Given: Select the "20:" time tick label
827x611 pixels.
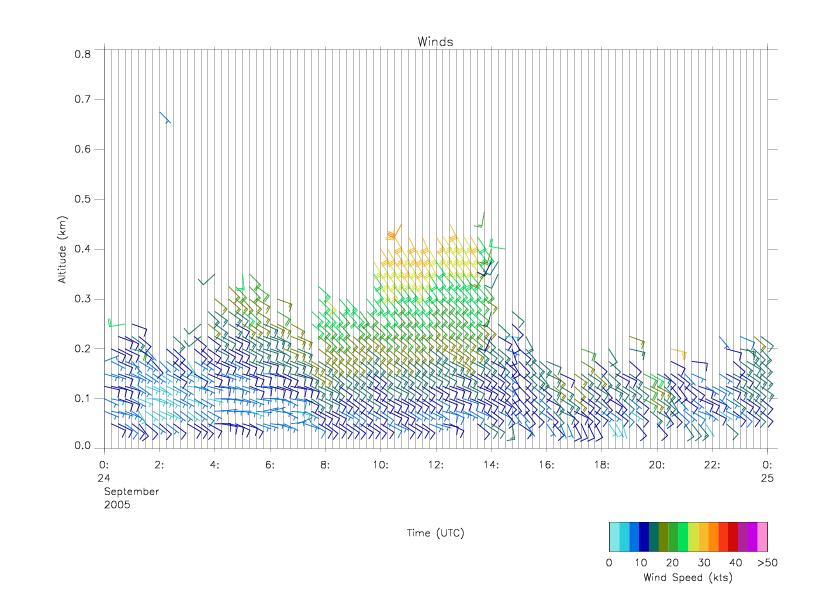Looking at the screenshot, I should tap(657, 465).
